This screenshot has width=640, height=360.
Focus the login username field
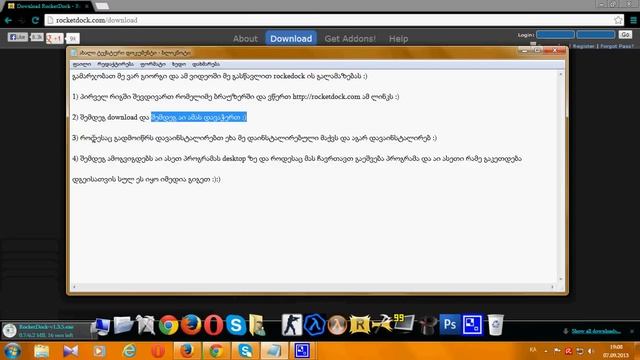[x=555, y=35]
